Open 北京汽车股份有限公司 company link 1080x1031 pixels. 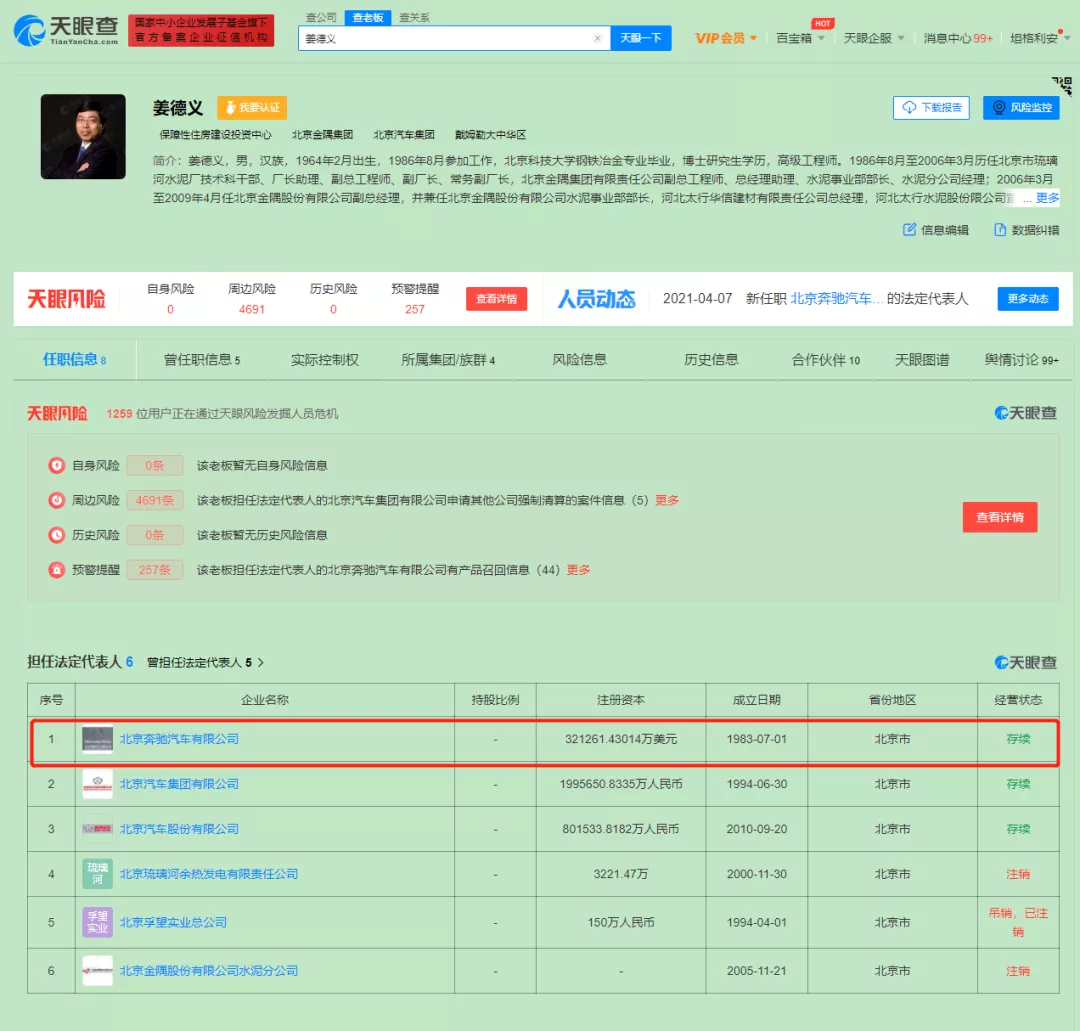pos(179,829)
